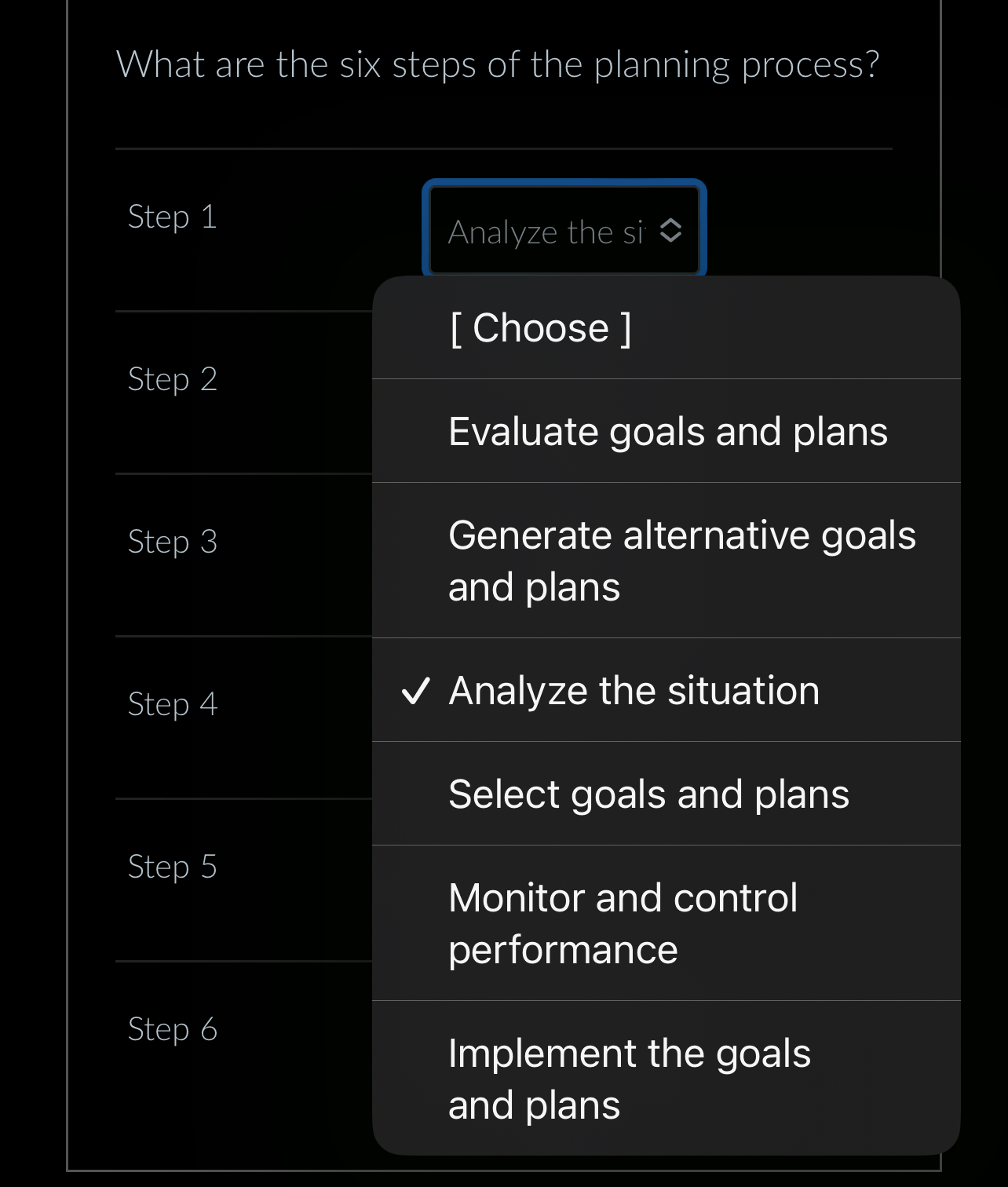The image size is (1008, 1187).
Task: Click the Step 1 row label
Action: point(171,217)
